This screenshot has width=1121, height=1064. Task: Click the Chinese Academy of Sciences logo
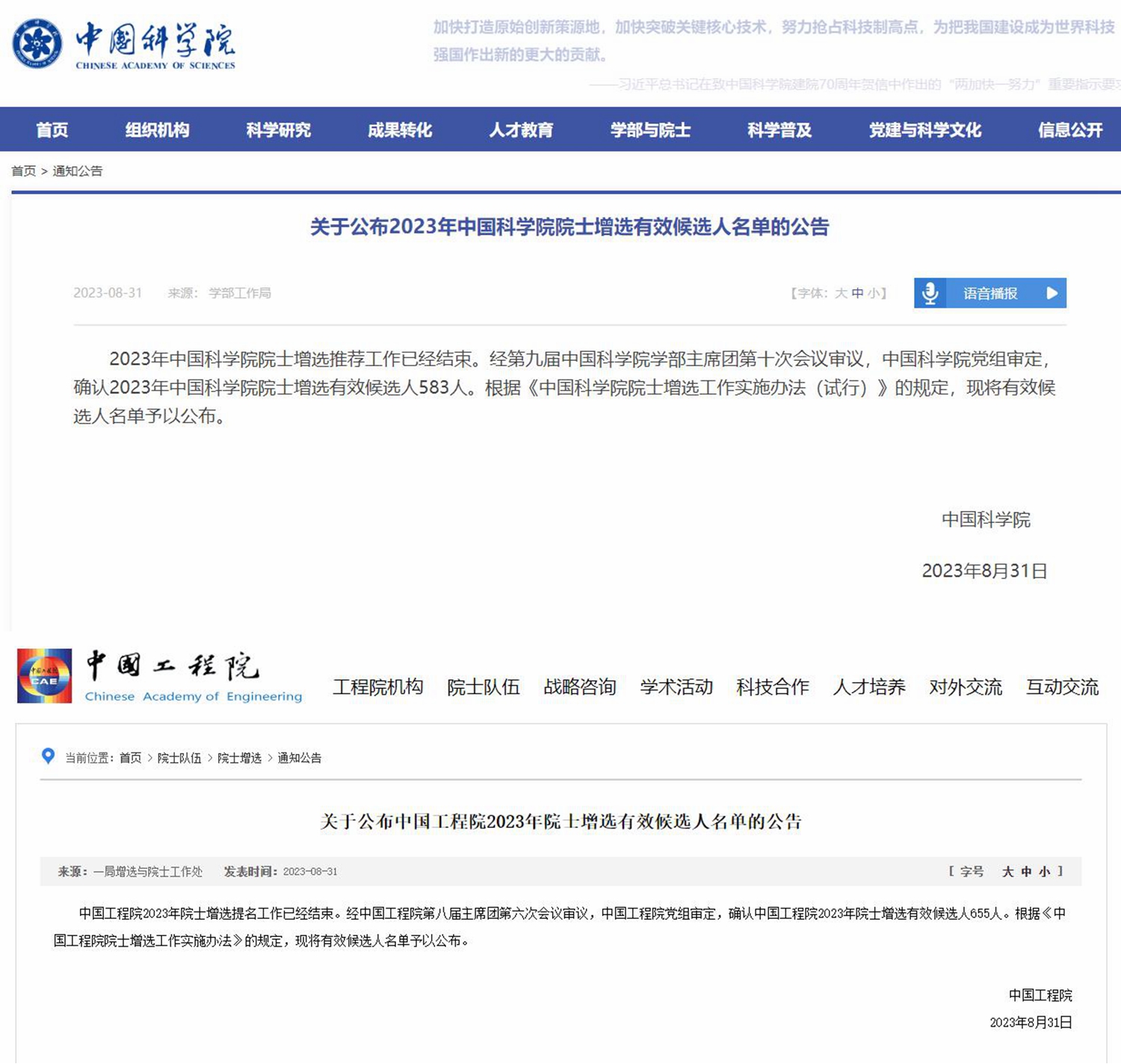click(x=37, y=43)
